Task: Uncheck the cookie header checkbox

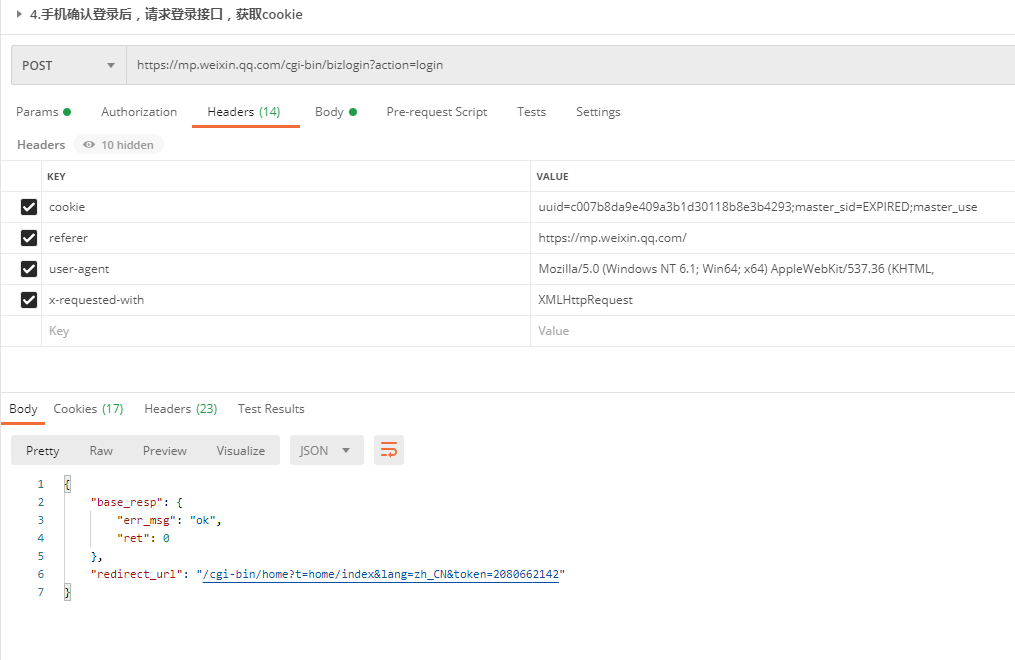Action: pos(28,207)
